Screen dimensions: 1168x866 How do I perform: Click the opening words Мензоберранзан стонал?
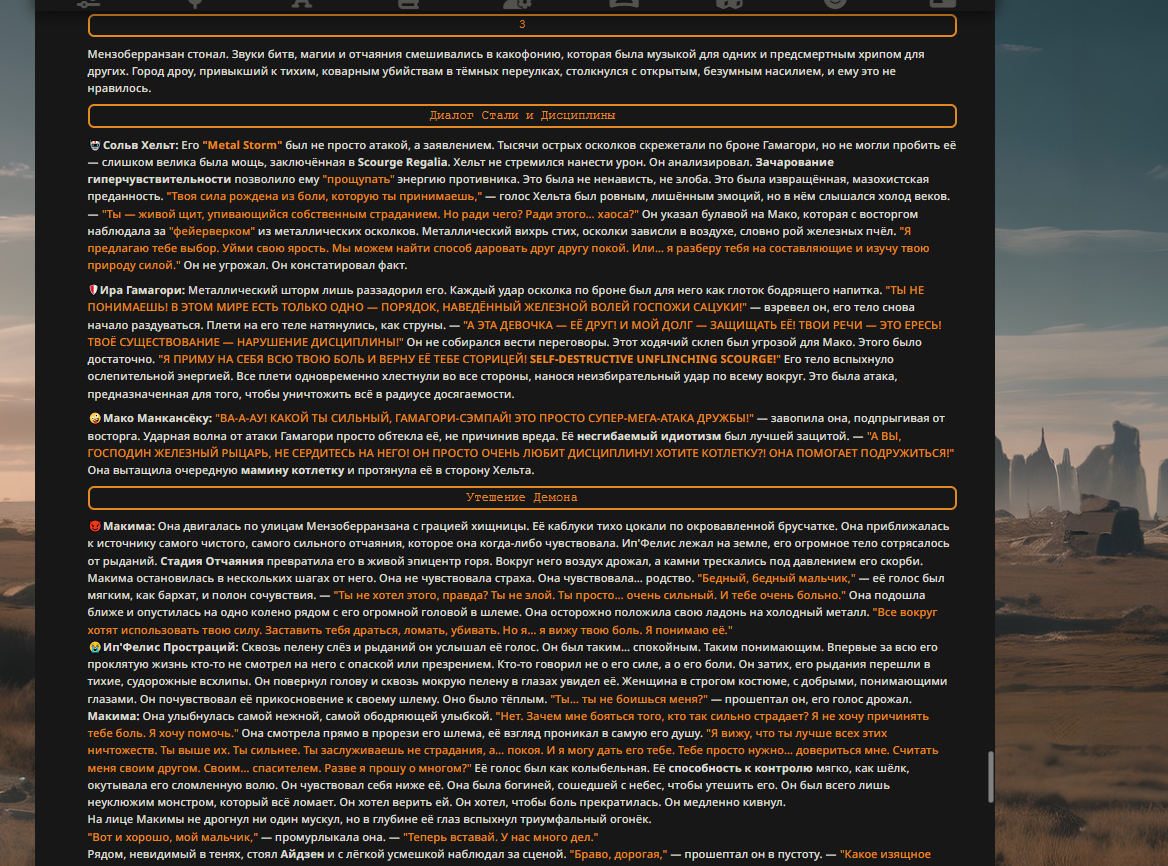[156, 54]
